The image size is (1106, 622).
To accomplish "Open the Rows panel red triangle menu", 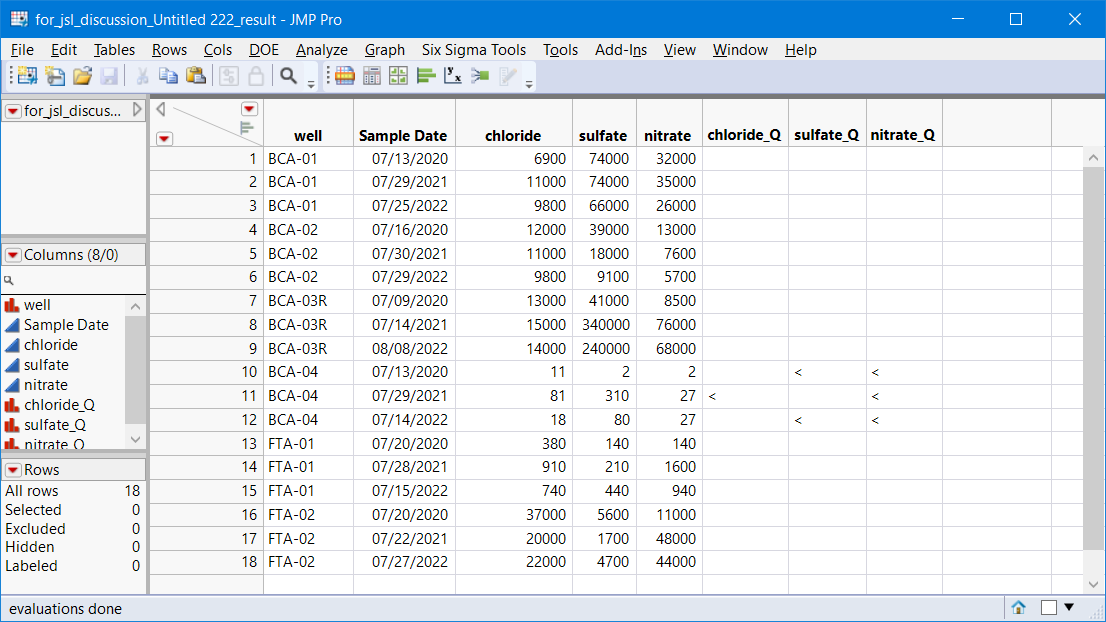I will point(11,469).
